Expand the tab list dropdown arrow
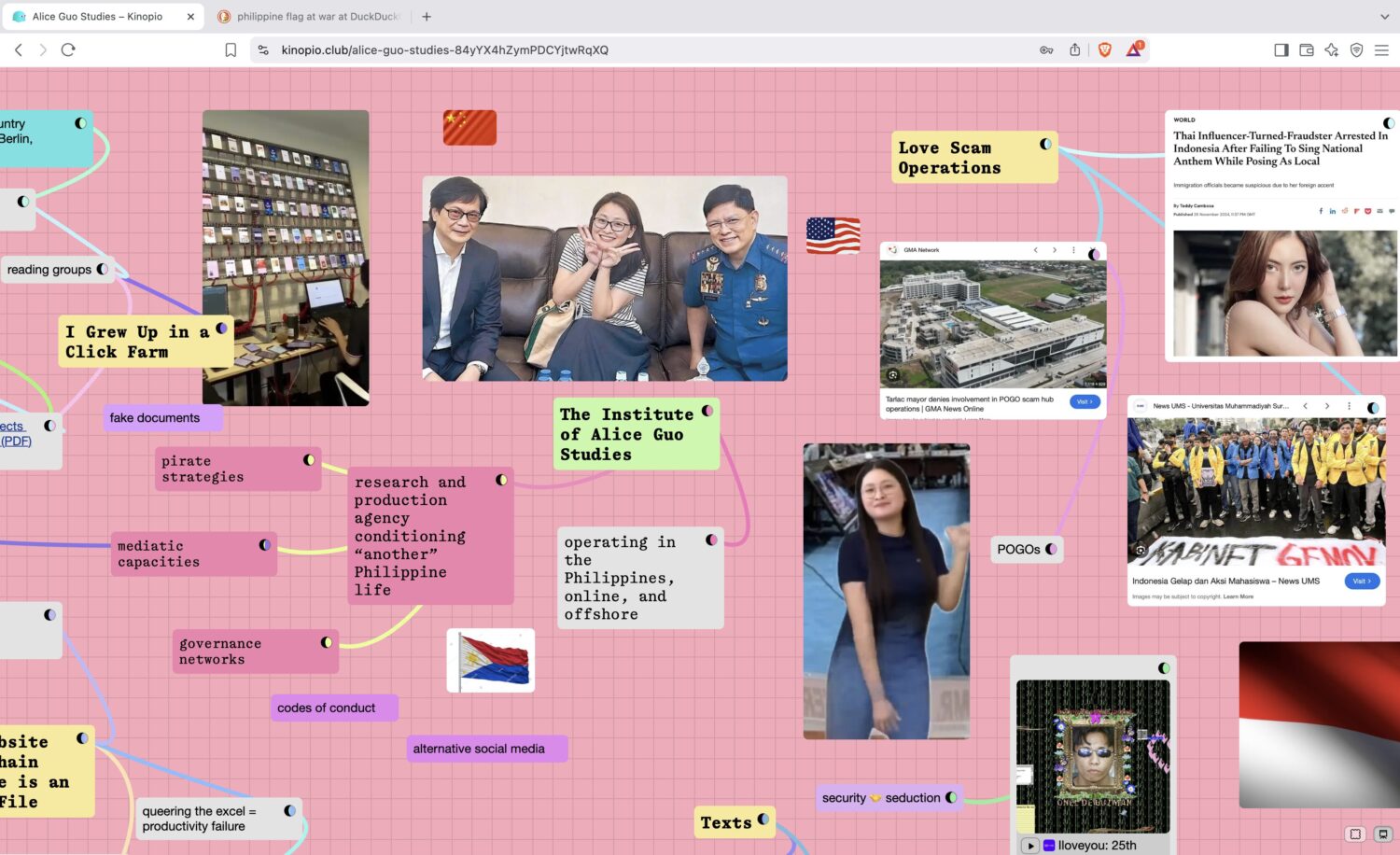1400x855 pixels. point(1384,17)
